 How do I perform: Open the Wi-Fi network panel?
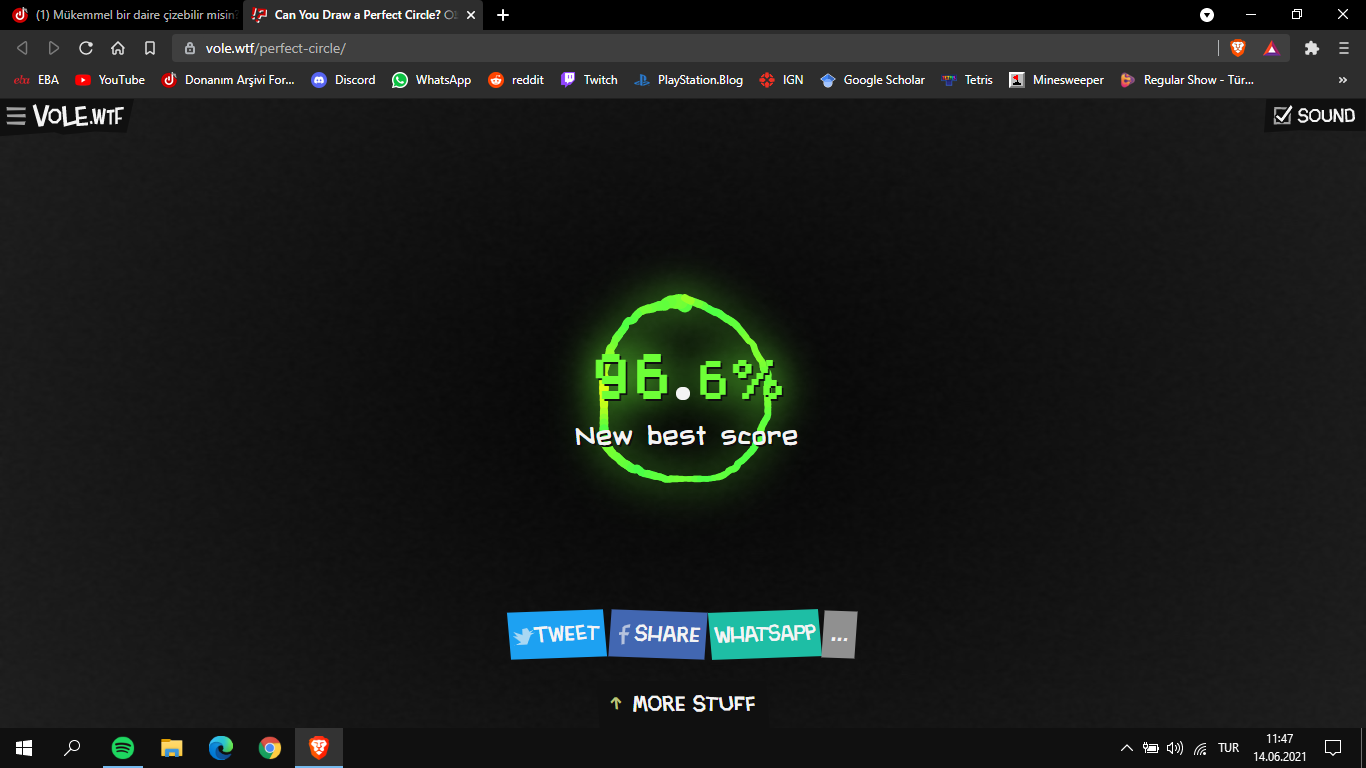point(1200,748)
